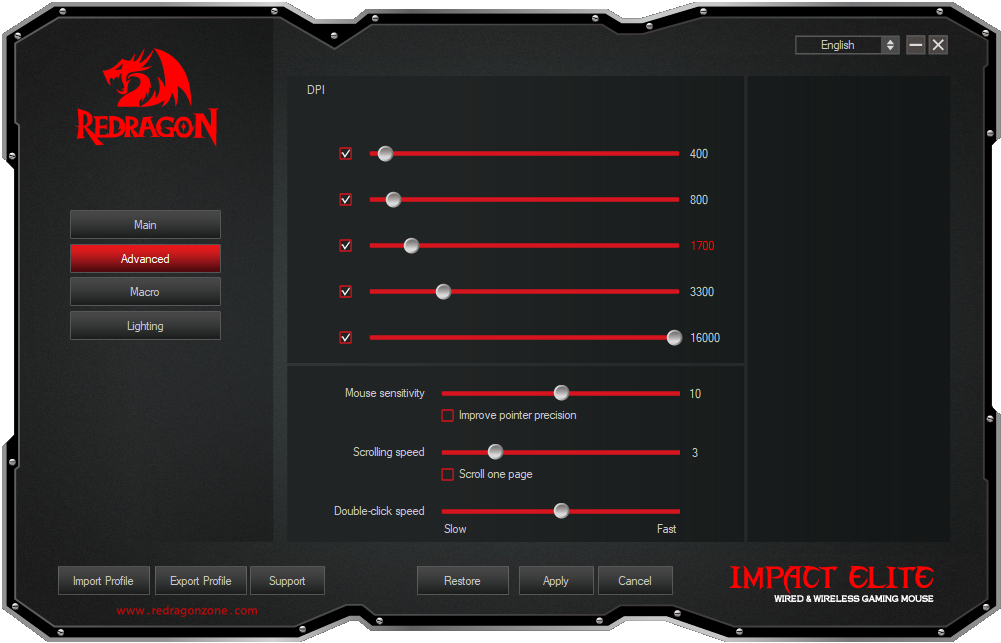Click the 3300 DPI slider handle
The width and height of the screenshot is (1001, 643).
[x=443, y=291]
